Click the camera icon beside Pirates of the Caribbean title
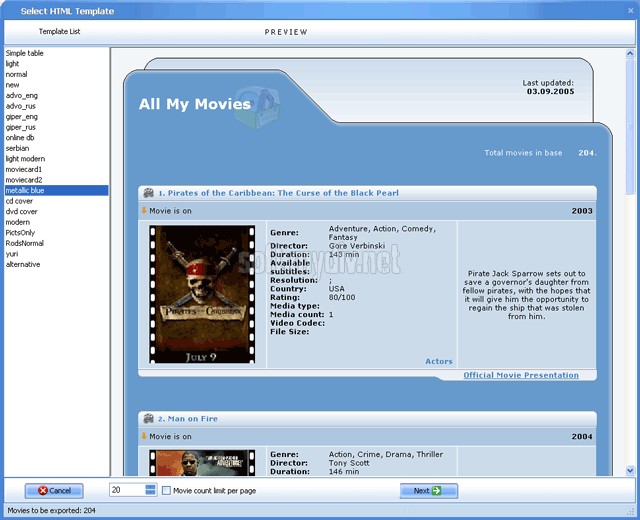Viewport: 640px width, 520px height. tap(148, 193)
